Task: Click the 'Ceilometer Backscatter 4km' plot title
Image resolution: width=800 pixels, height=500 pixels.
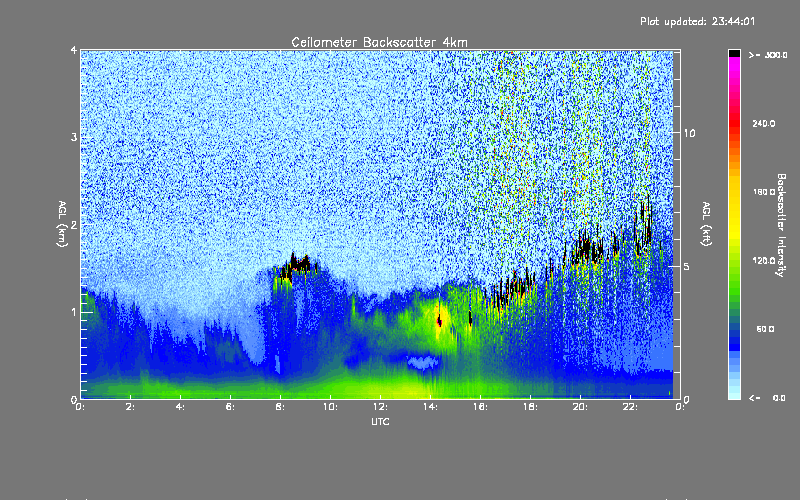Action: (379, 42)
